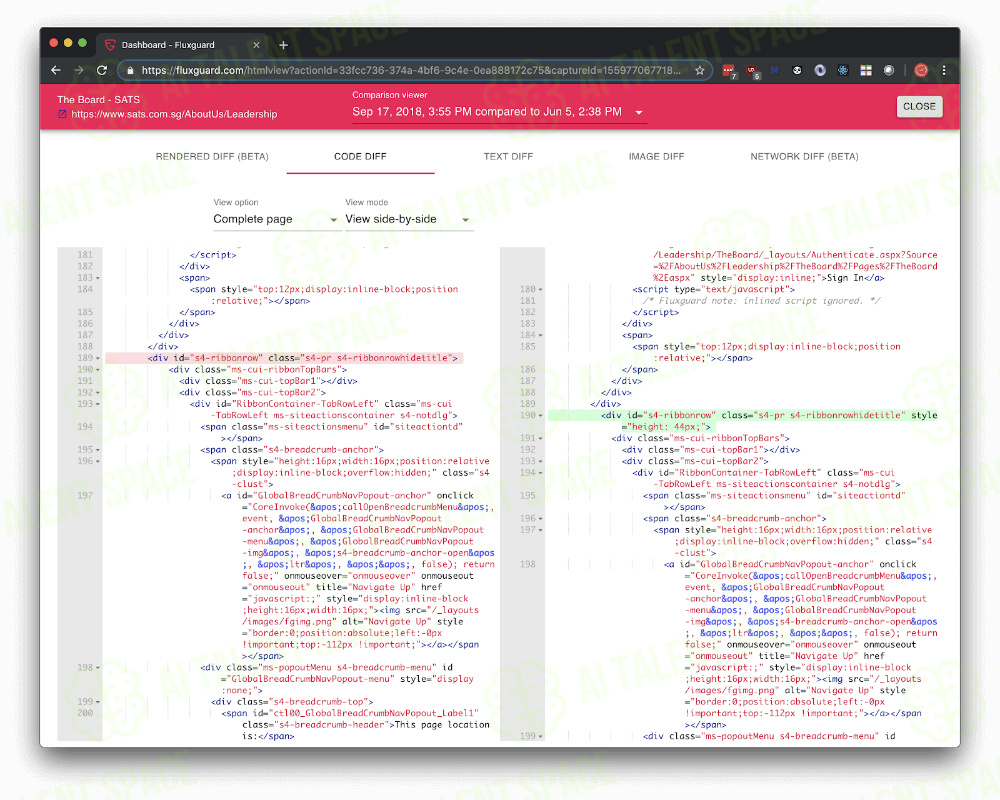The image size is (1000, 800).
Task: Click the external link icon beside sats.com.sg URL
Action: [62, 114]
